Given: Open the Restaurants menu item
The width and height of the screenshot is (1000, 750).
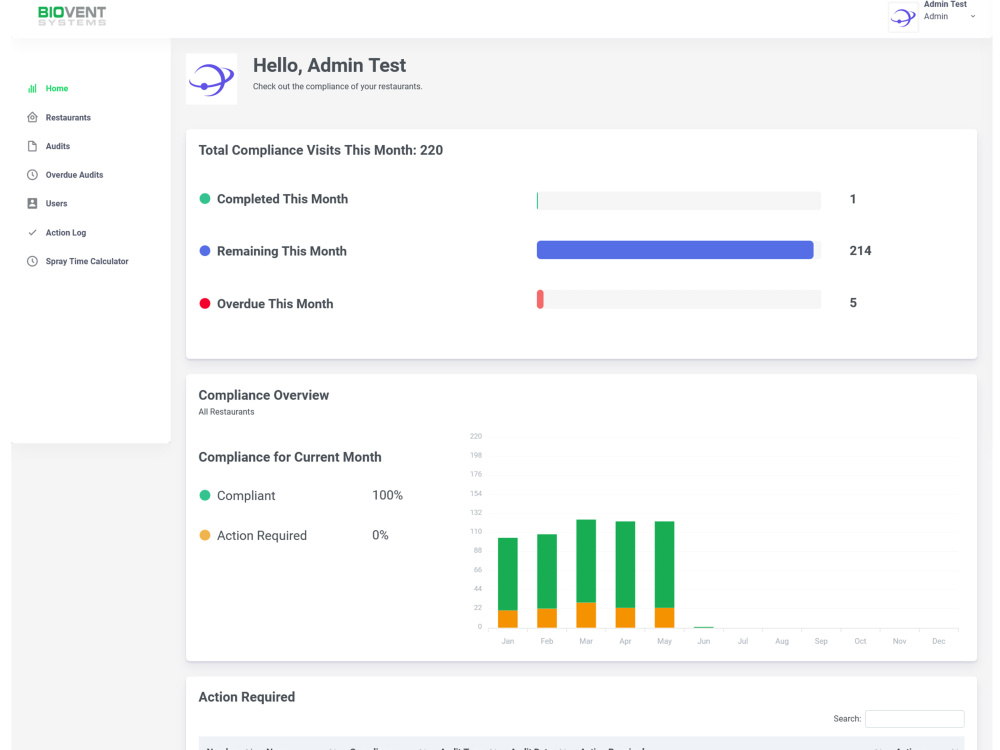Looking at the screenshot, I should coord(68,117).
